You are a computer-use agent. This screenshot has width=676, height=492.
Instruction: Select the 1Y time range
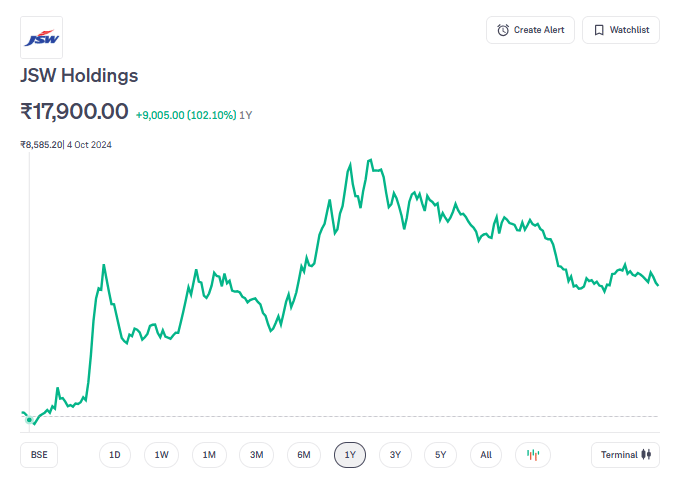(x=350, y=455)
